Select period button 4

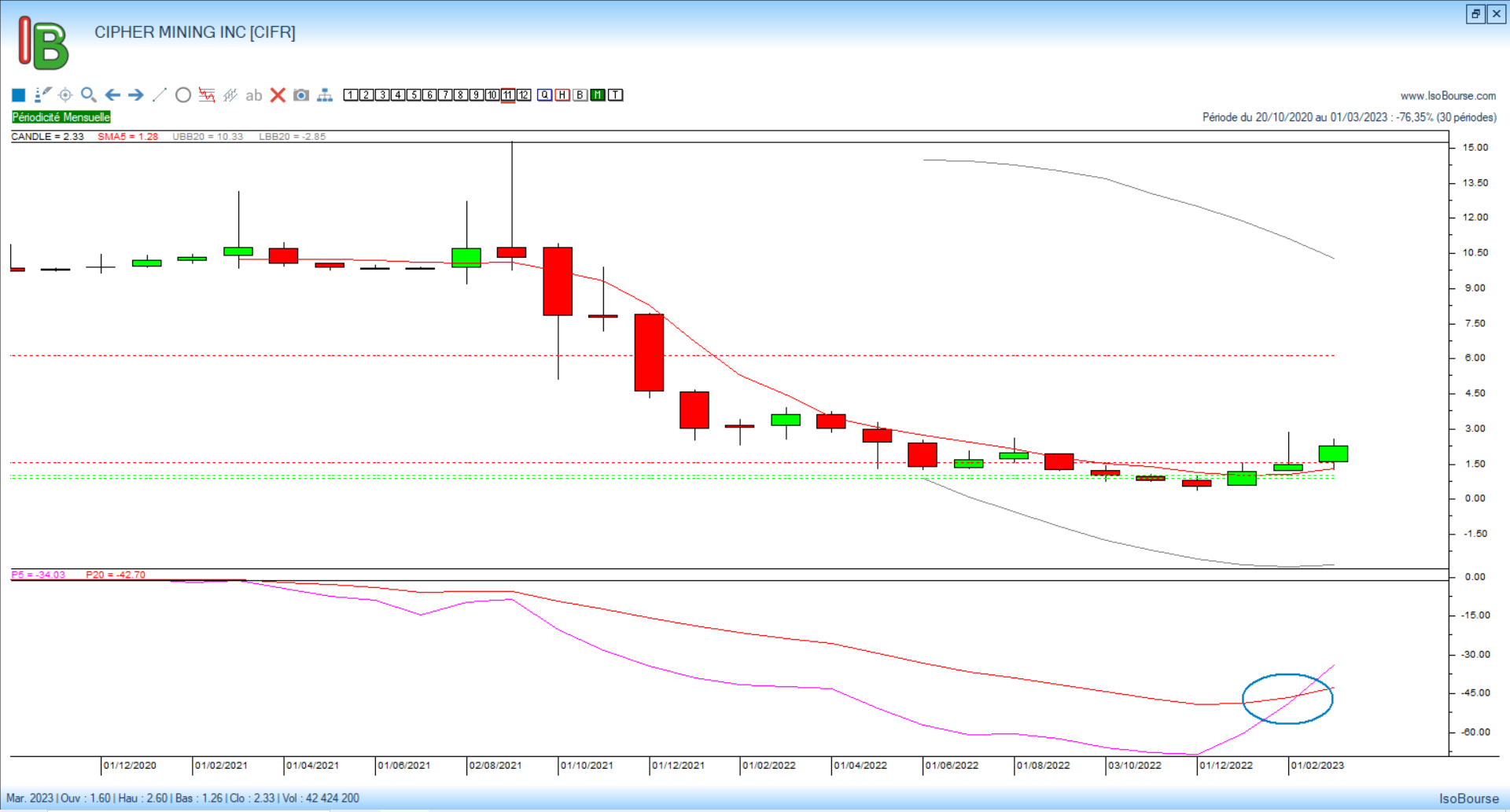[398, 95]
